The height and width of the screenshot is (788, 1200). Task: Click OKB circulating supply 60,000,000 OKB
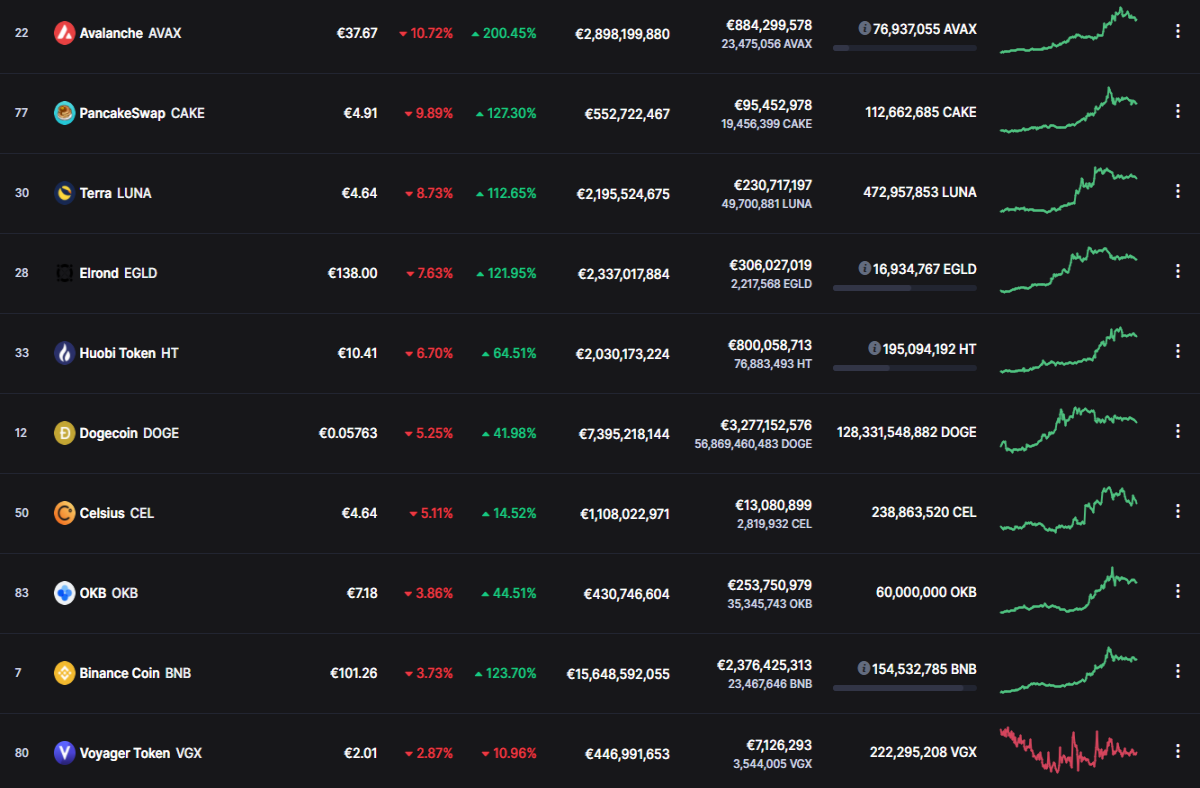pos(926,592)
